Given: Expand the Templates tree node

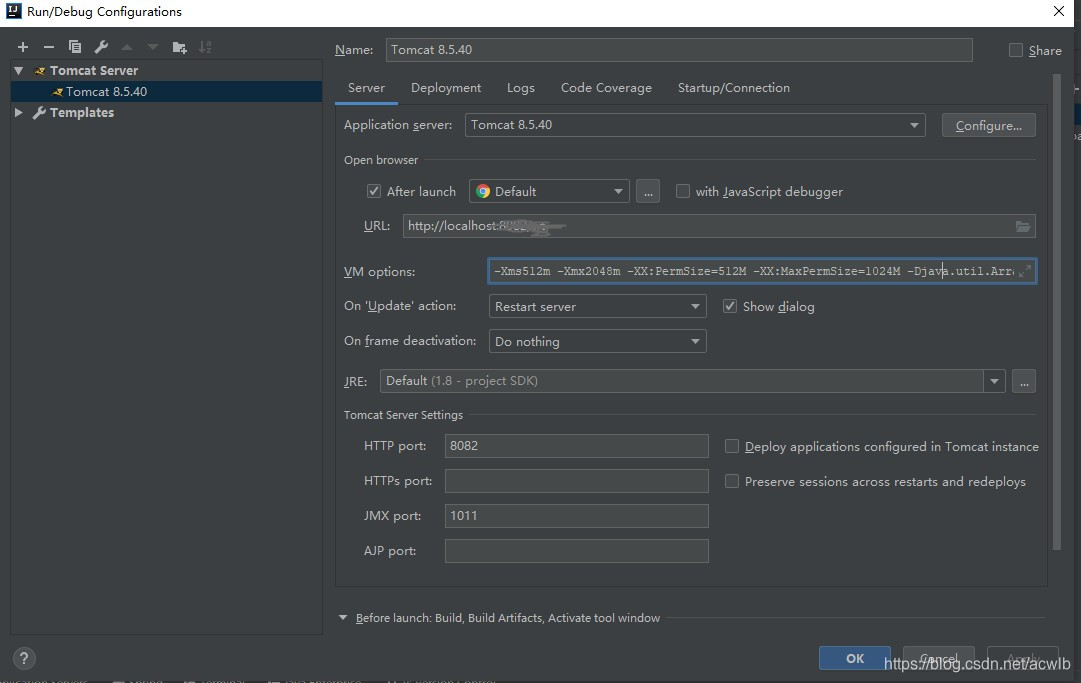Looking at the screenshot, I should pyautogui.click(x=19, y=112).
